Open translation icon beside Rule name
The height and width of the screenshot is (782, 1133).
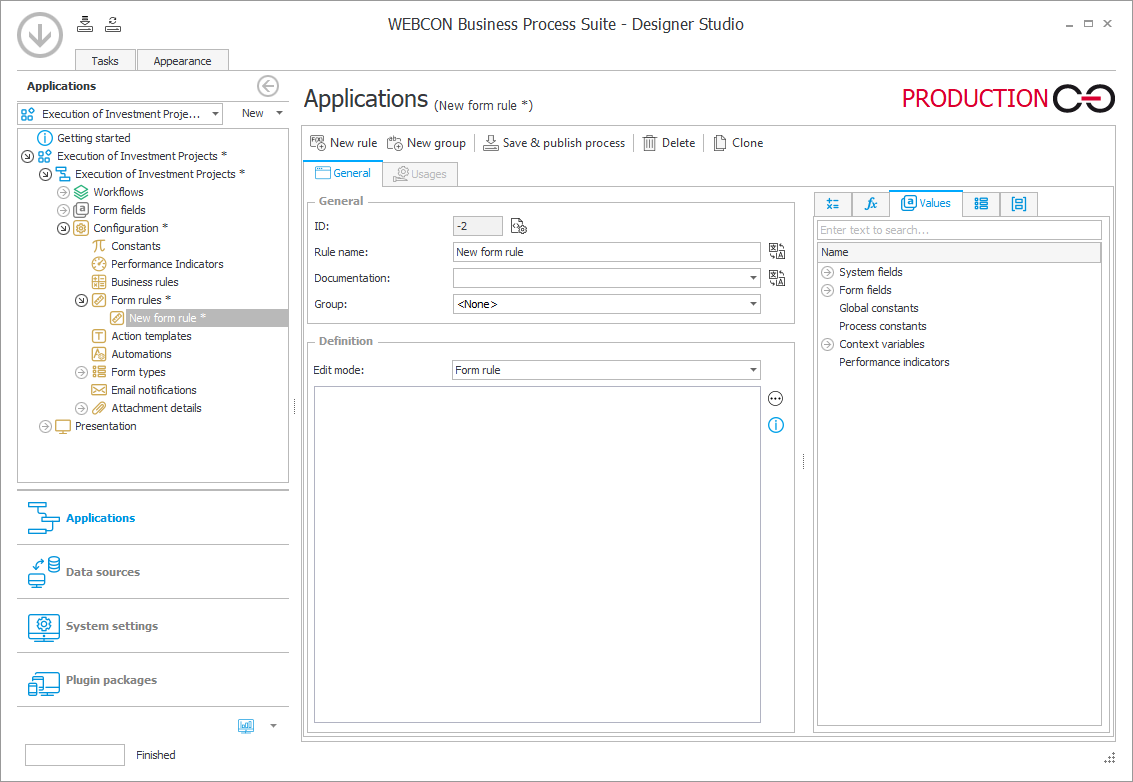pos(777,252)
